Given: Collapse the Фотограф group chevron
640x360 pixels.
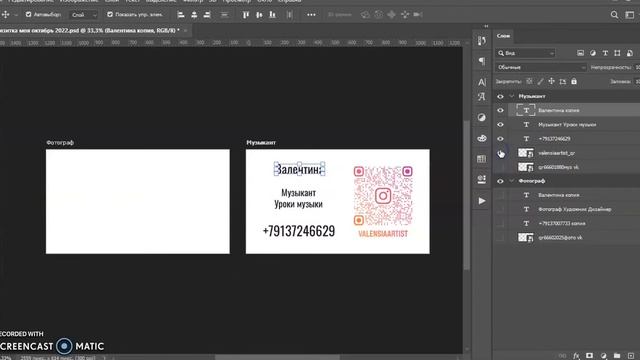Looking at the screenshot, I should pos(512,181).
